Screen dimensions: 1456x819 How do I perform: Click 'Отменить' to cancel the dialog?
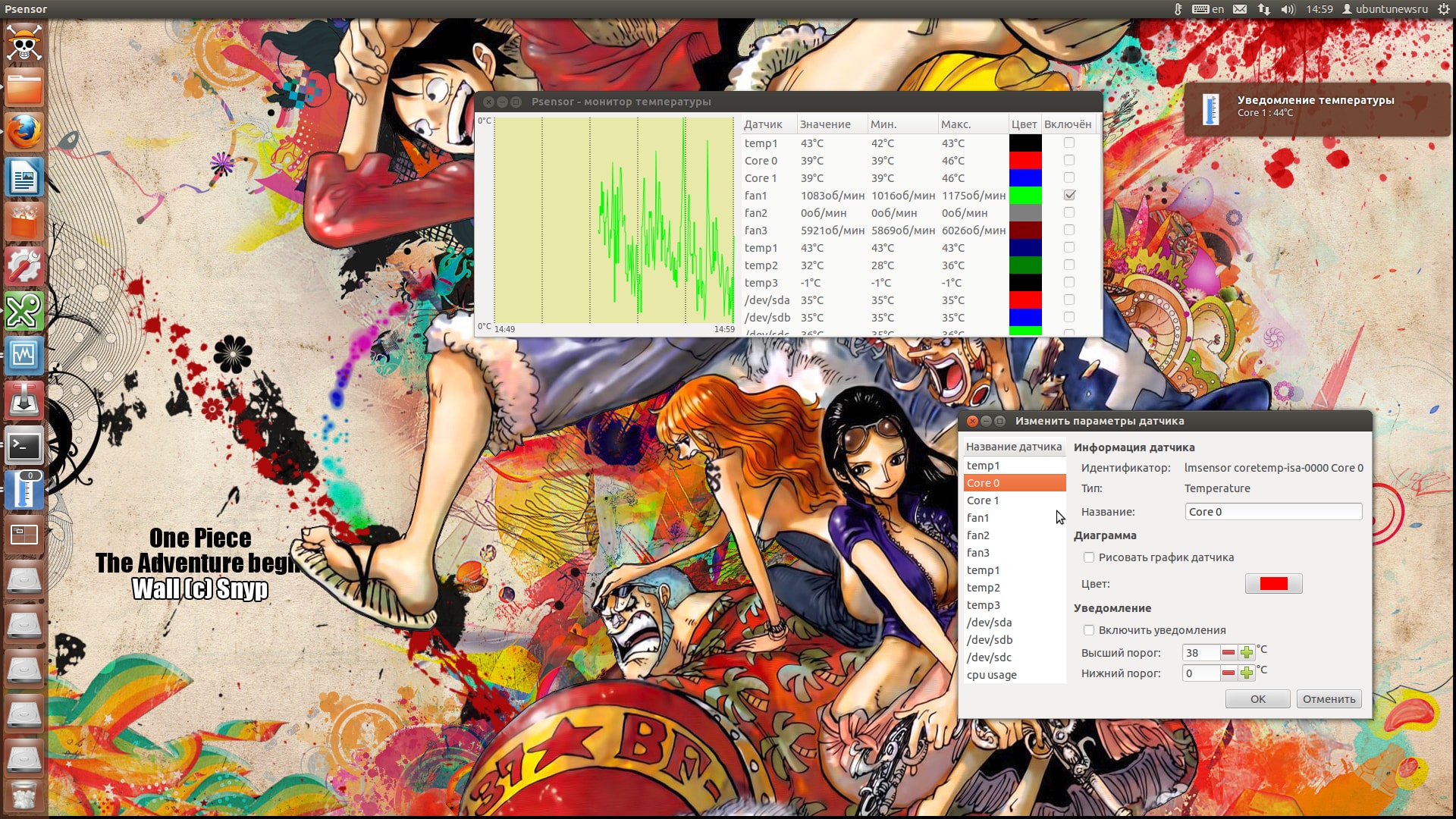[1329, 699]
